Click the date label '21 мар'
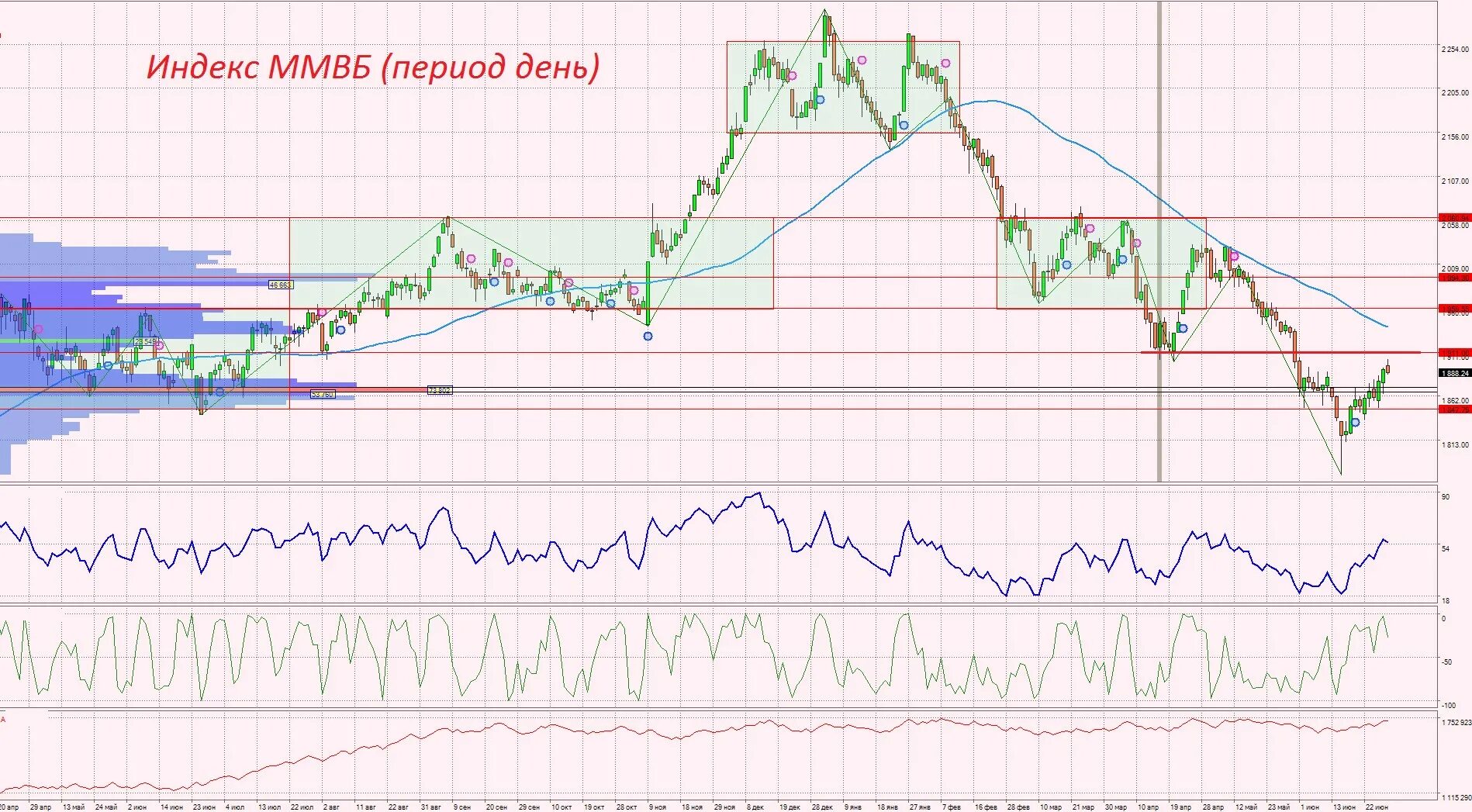 click(x=1083, y=807)
